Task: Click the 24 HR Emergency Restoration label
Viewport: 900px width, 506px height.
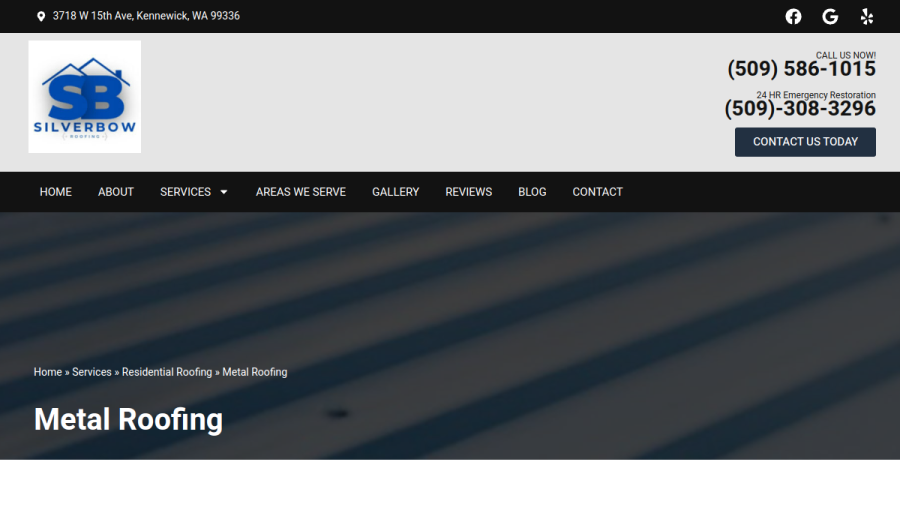Action: (x=816, y=95)
